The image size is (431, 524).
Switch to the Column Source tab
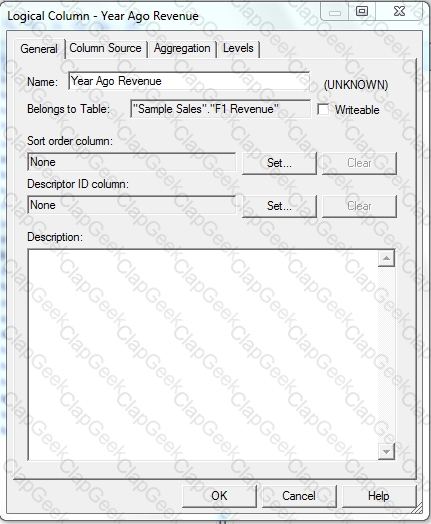106,48
